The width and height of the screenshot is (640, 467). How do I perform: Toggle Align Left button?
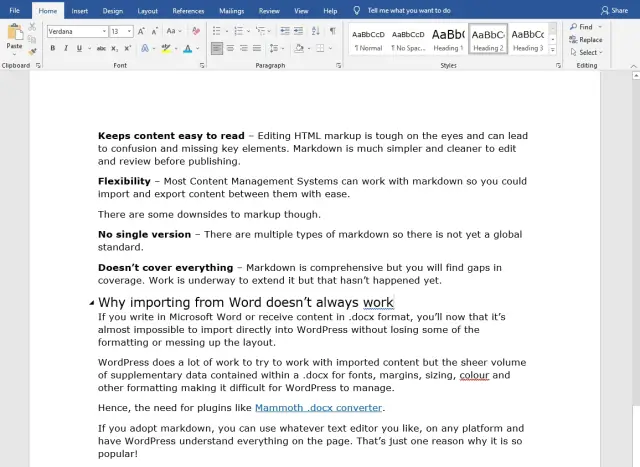217,49
